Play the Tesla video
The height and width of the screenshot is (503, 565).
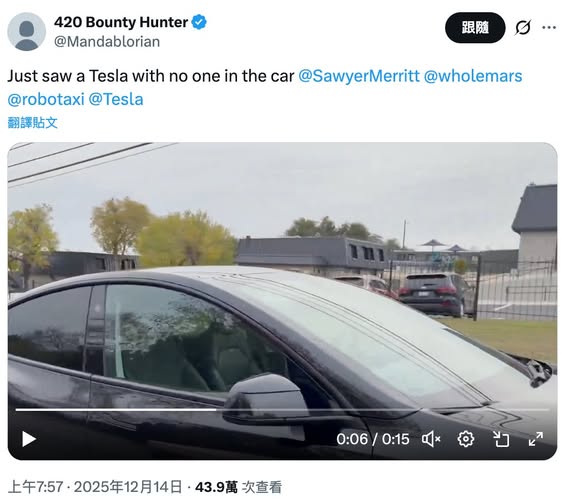point(29,439)
